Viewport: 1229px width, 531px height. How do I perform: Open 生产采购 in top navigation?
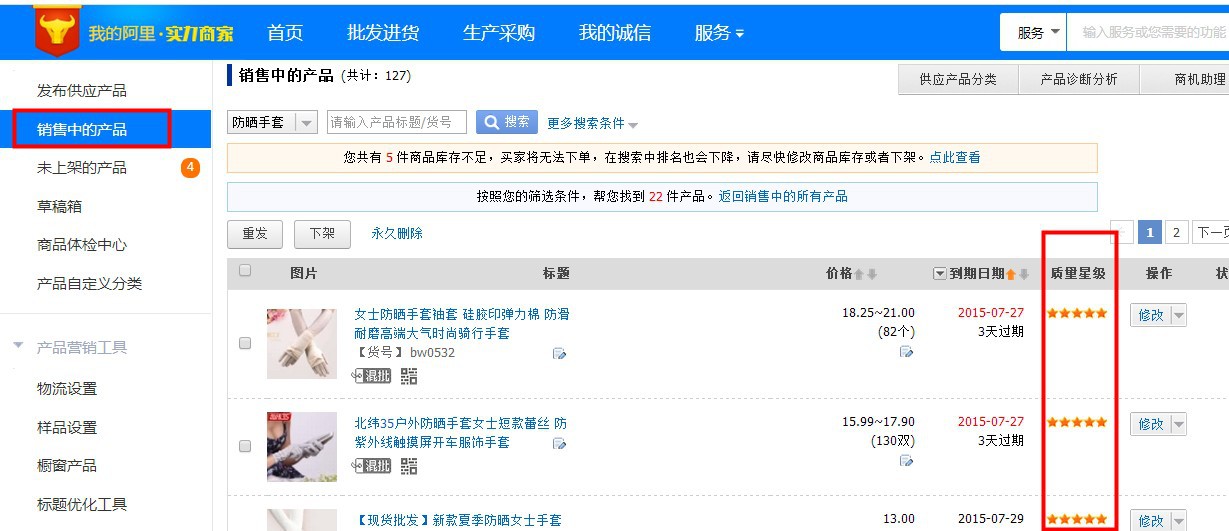(499, 33)
